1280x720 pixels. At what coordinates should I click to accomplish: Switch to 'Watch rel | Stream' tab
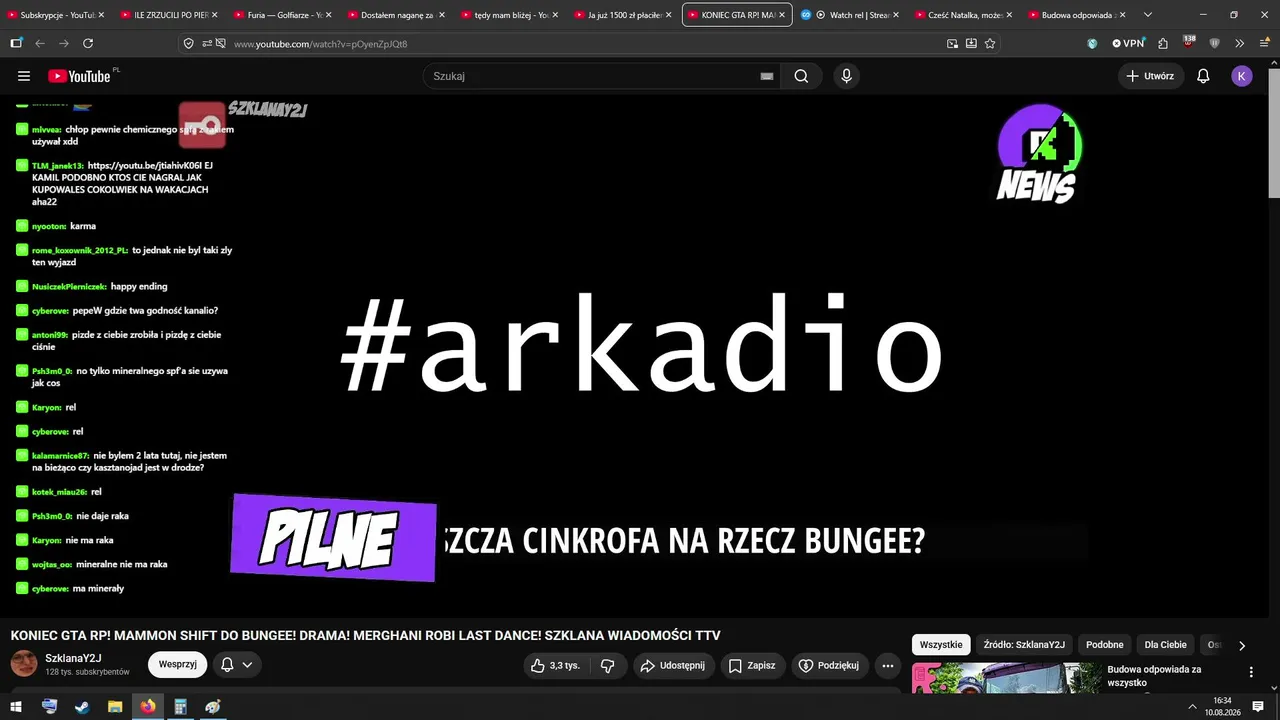pos(850,15)
